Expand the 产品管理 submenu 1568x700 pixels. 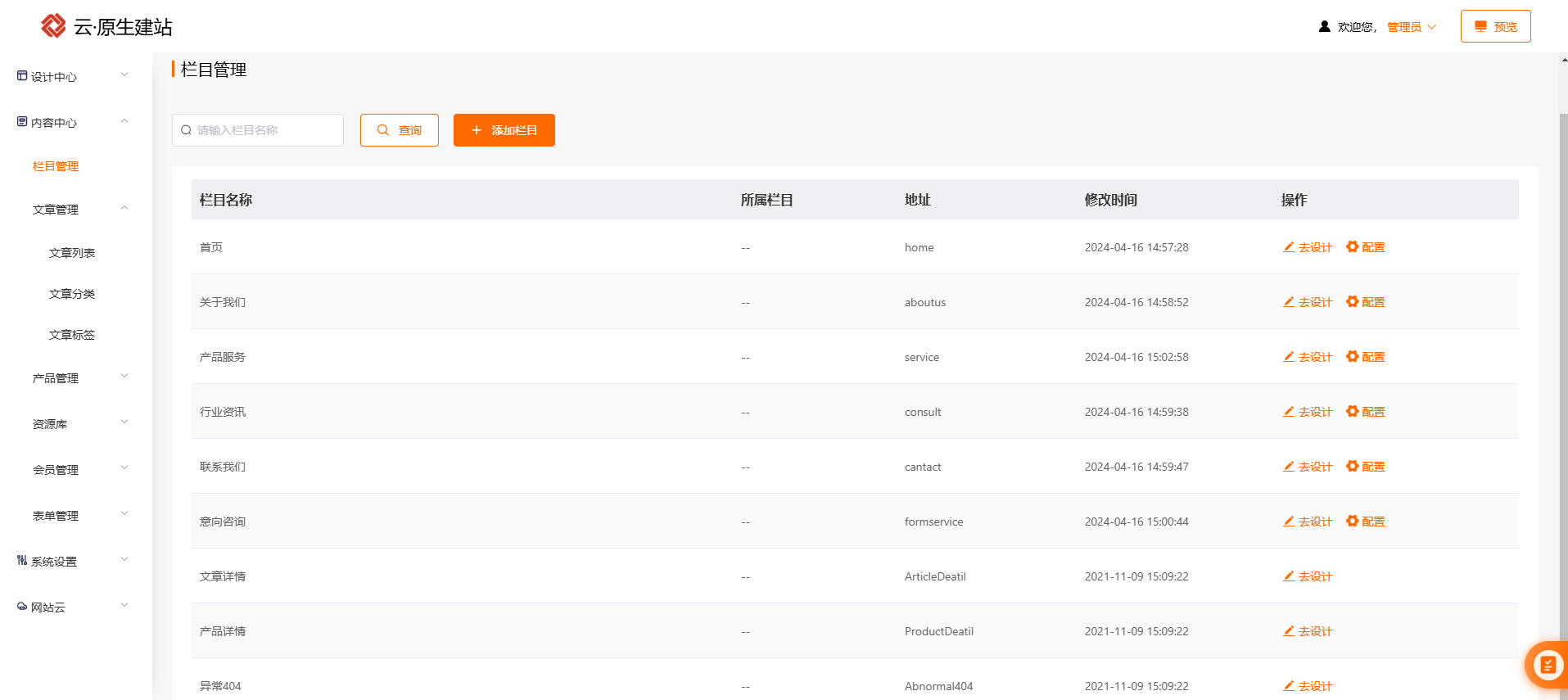(x=124, y=377)
